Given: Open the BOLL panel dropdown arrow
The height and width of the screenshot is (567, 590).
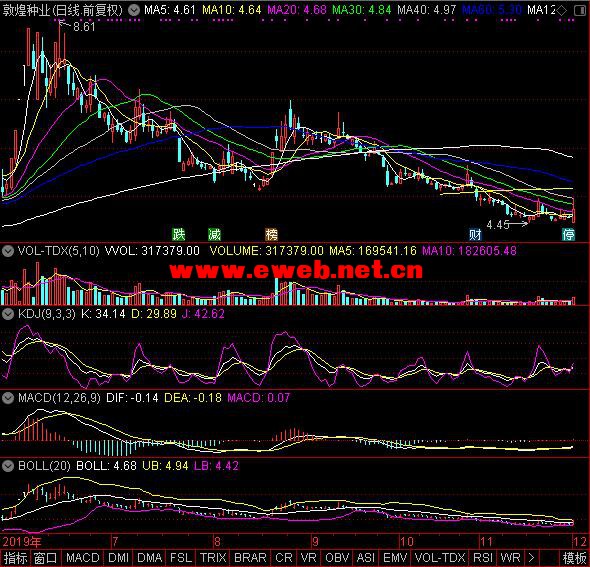Looking at the screenshot, I should coord(8,466).
